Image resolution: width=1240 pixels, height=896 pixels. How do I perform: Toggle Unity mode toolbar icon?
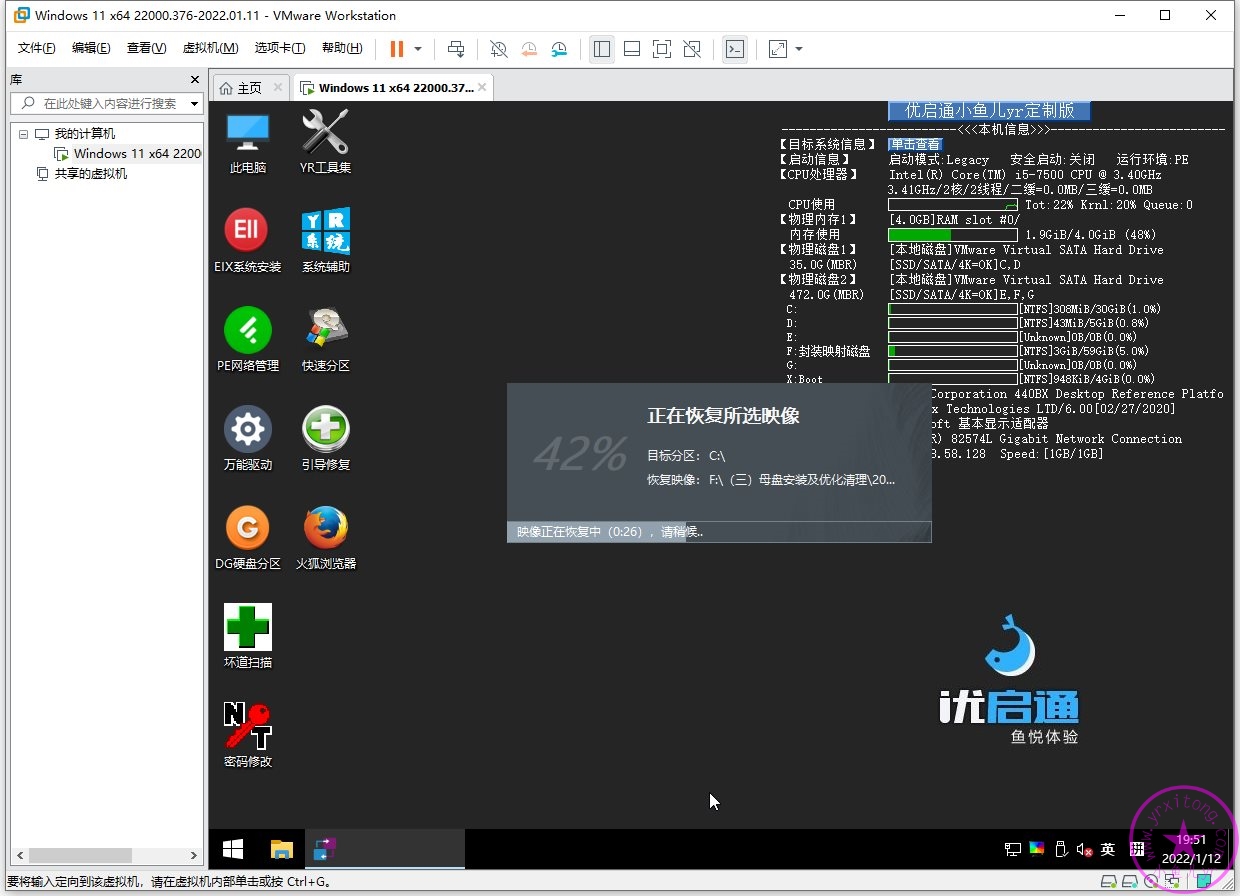coord(692,48)
